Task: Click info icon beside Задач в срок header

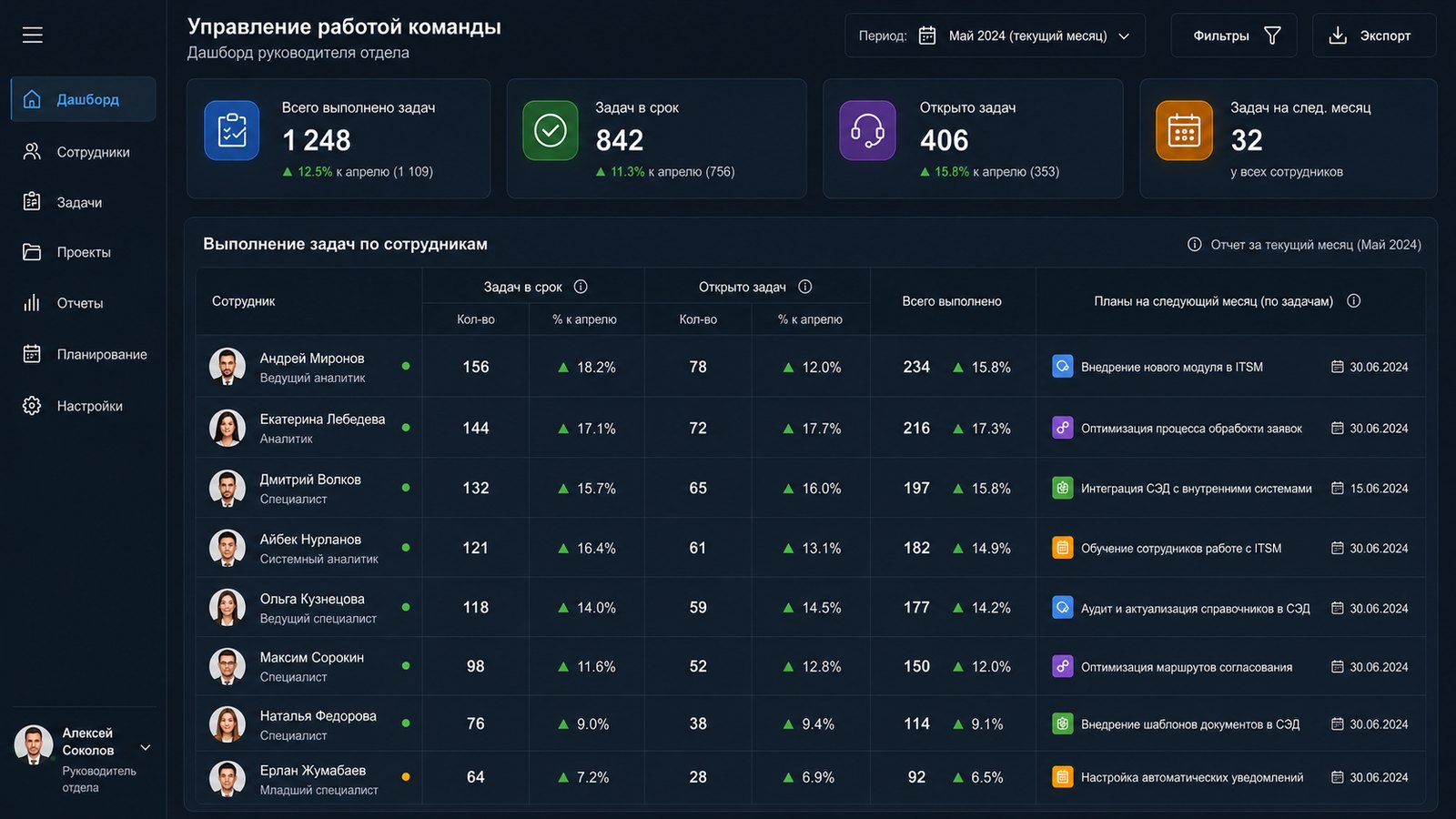Action: click(581, 287)
